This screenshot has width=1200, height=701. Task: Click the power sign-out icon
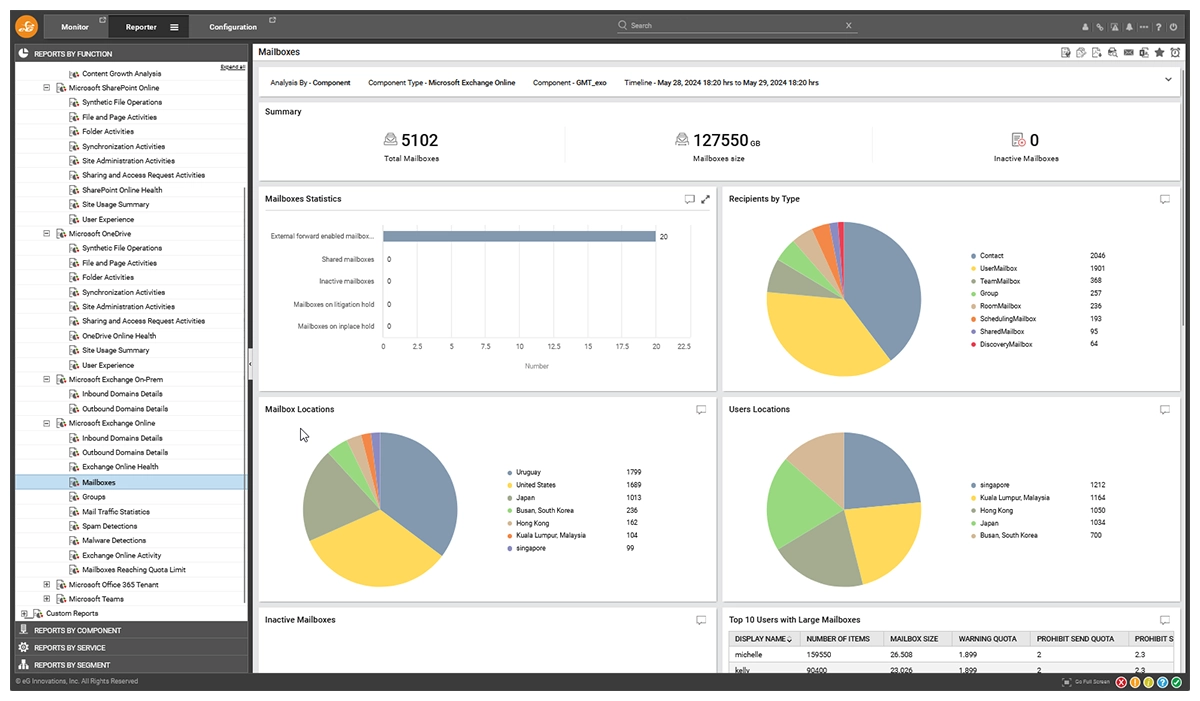coord(1174,27)
